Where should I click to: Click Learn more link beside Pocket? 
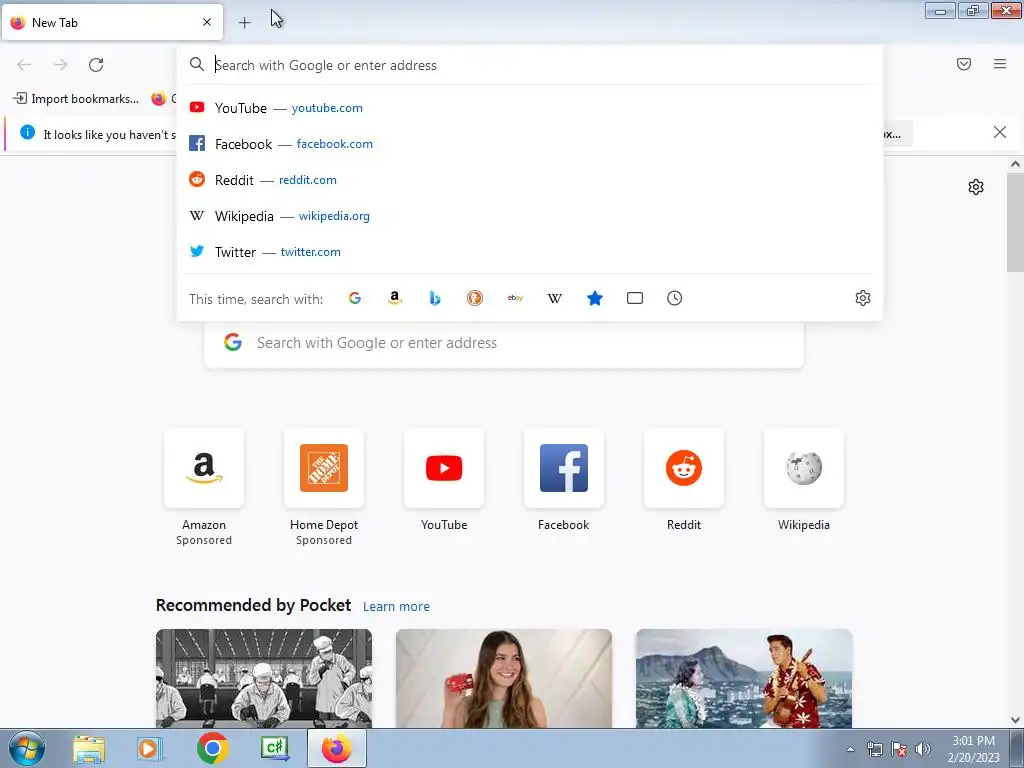[x=396, y=607]
